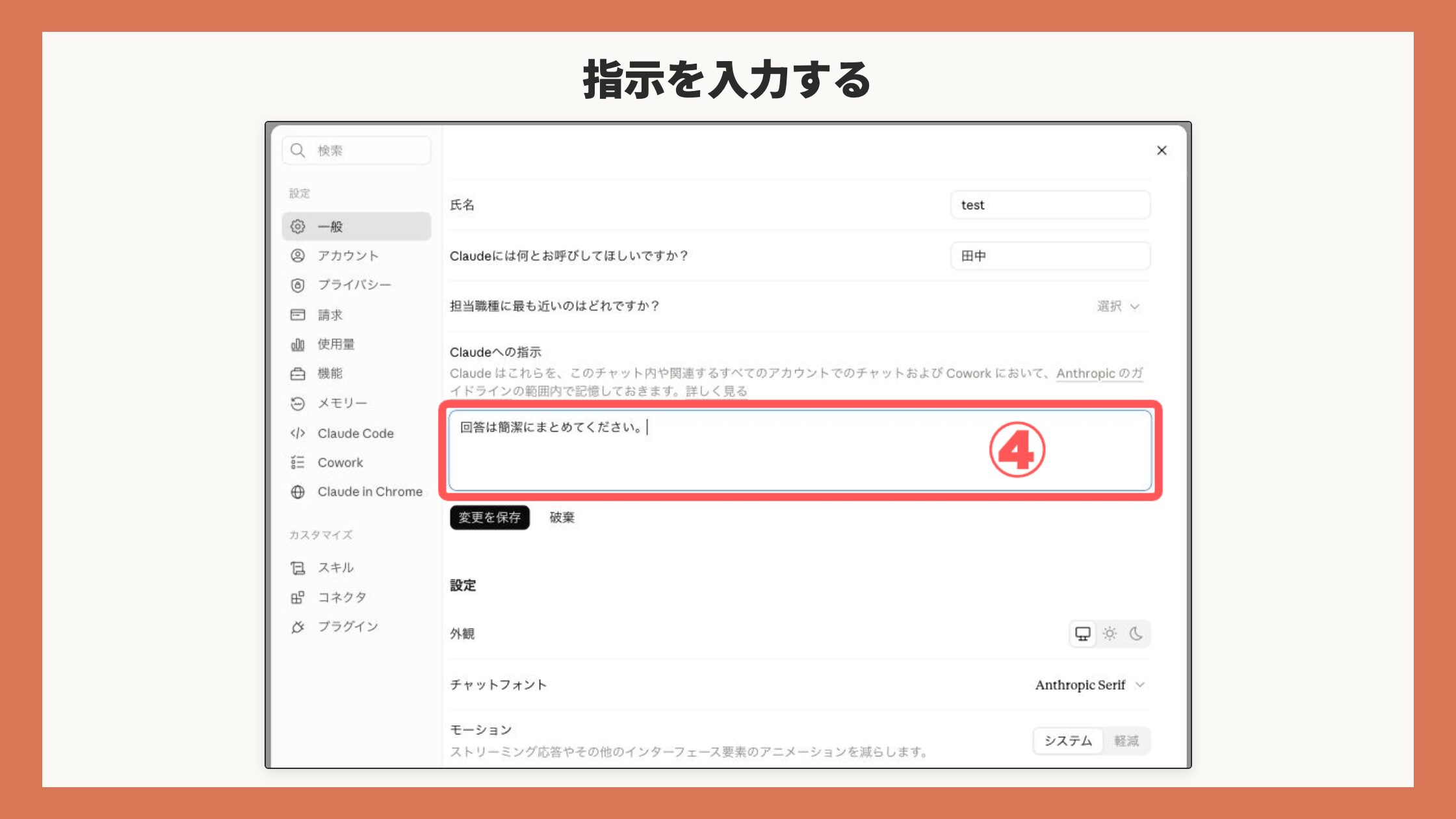
Task: Switch to dark mode moon icon
Action: click(x=1136, y=634)
